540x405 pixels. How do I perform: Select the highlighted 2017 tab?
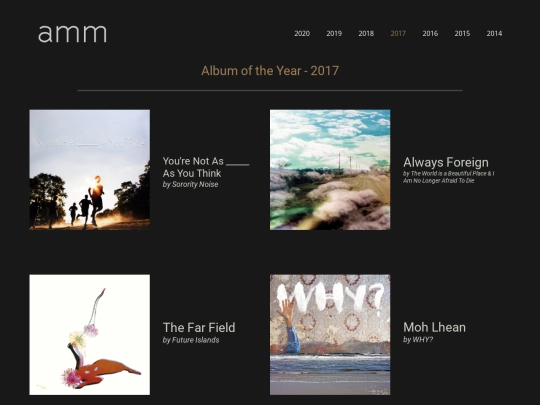point(398,33)
